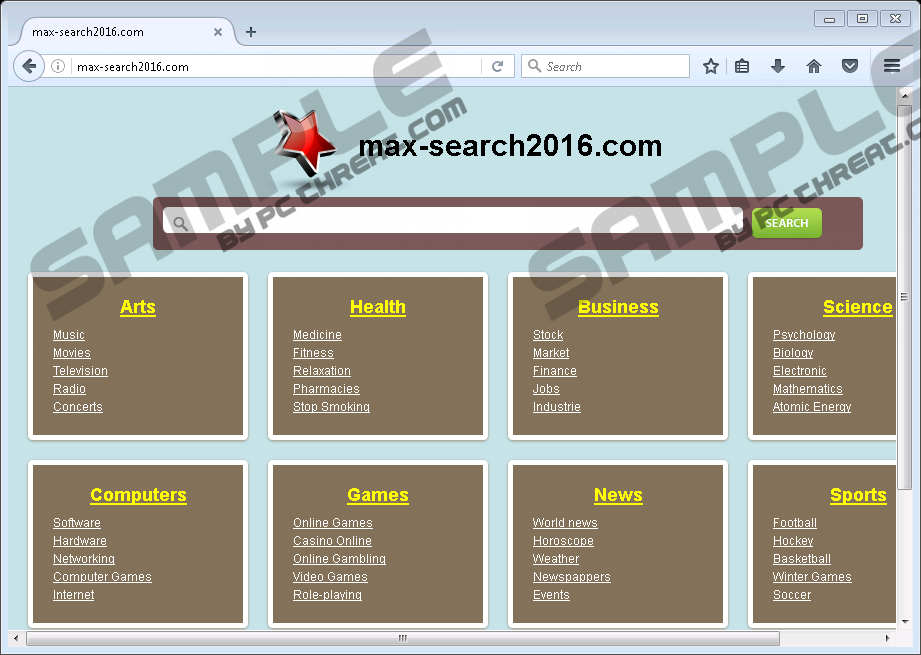Follow the Casino Online link
This screenshot has height=655, width=921.
click(x=332, y=541)
